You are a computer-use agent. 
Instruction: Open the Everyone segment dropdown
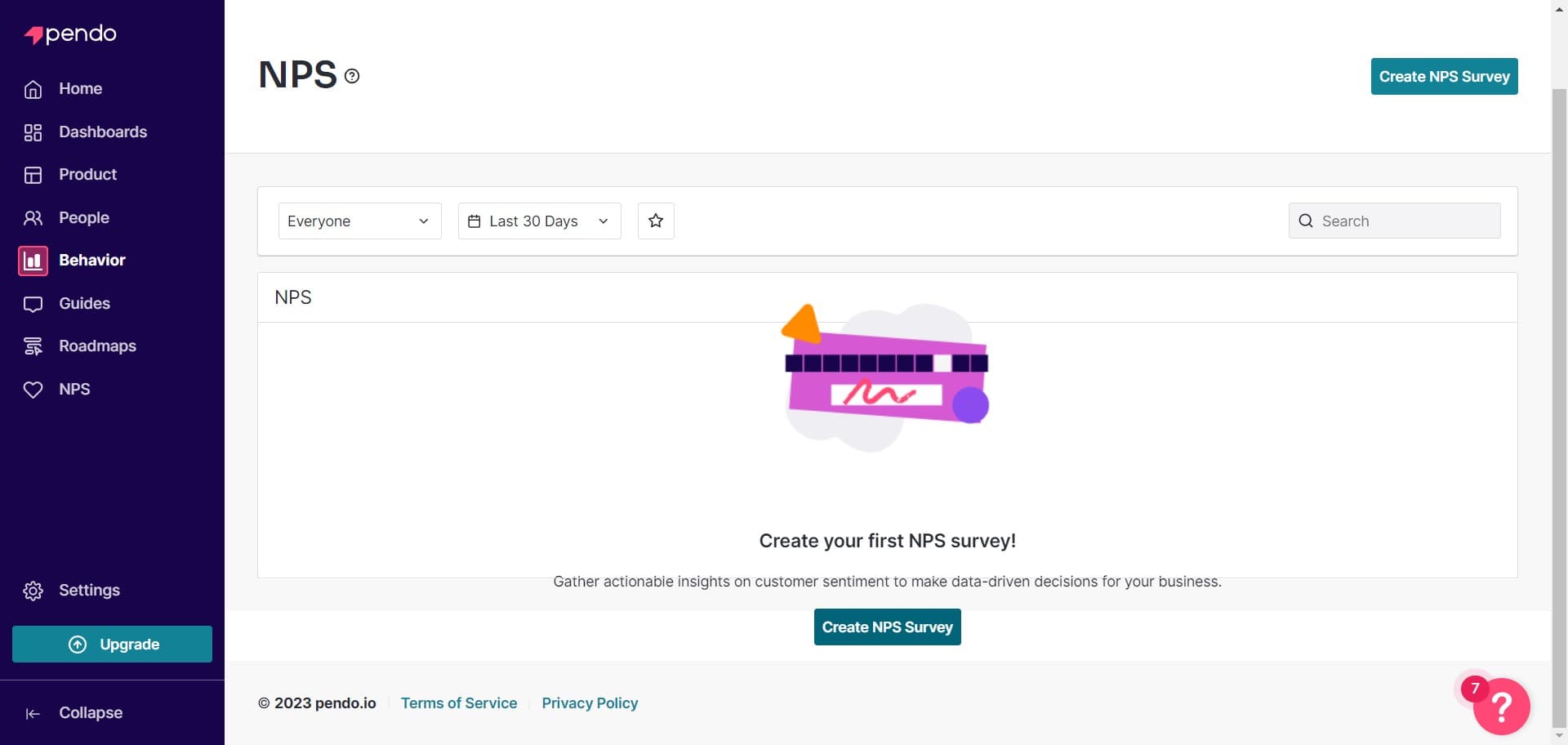pyautogui.click(x=359, y=221)
